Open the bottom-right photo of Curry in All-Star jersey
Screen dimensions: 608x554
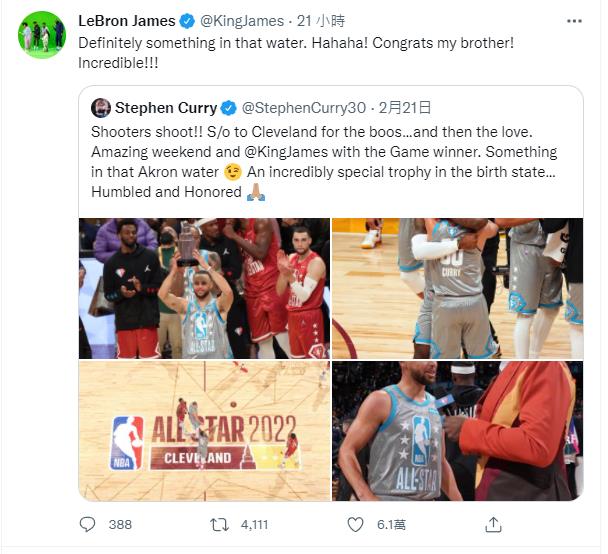click(457, 431)
